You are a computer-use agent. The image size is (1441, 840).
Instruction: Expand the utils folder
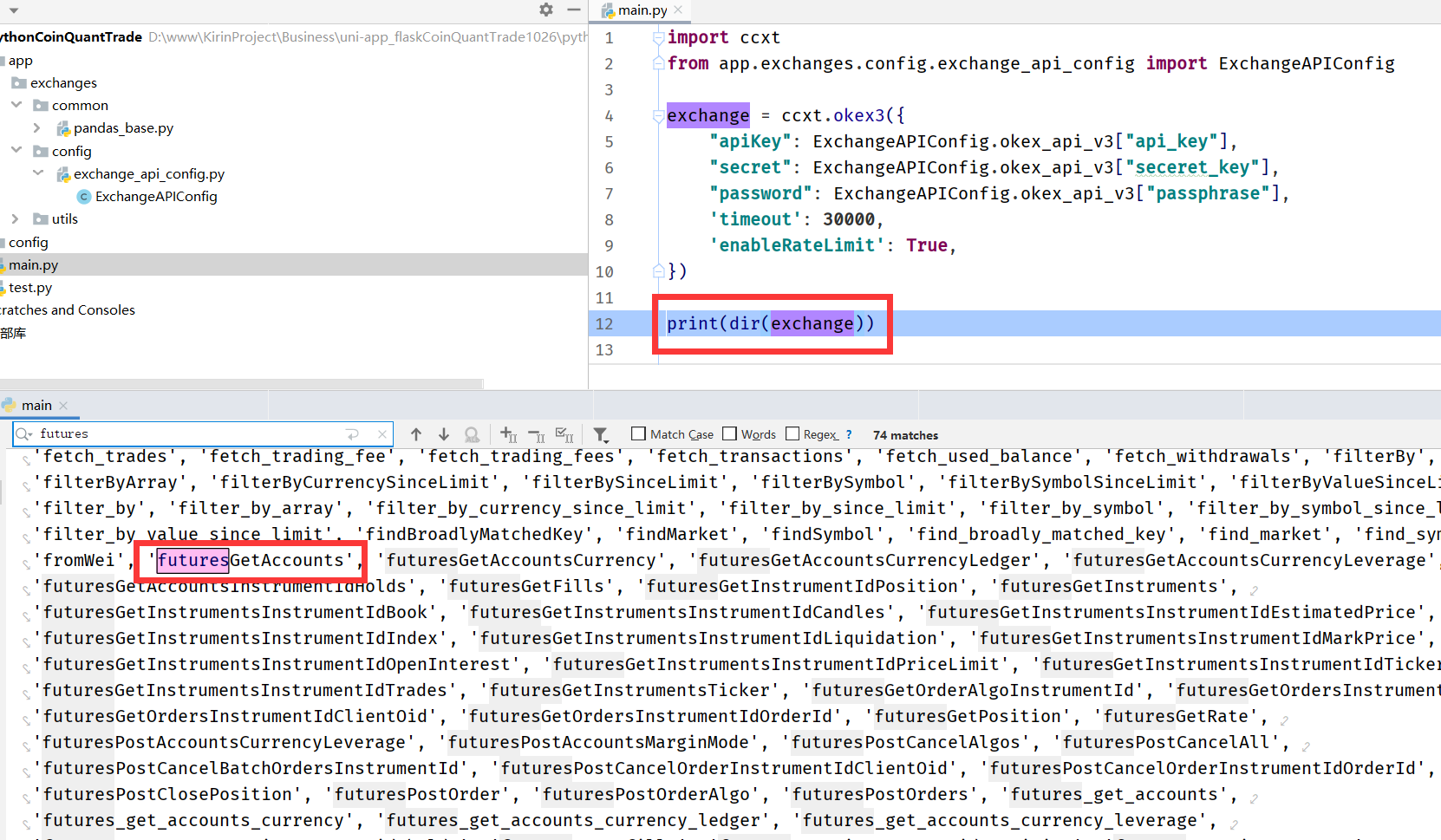click(x=16, y=218)
